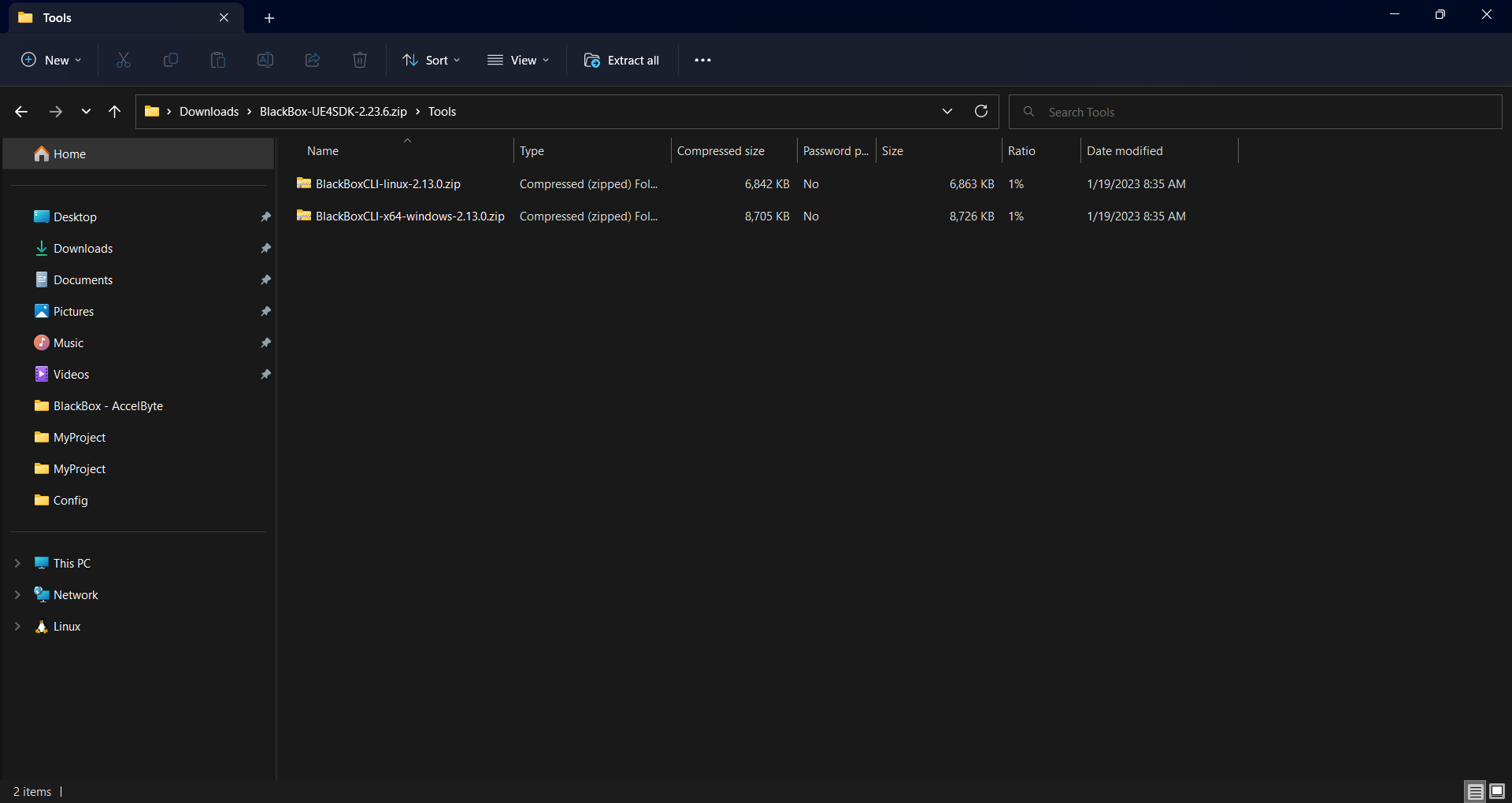Click pin icon next to Music

265,342
